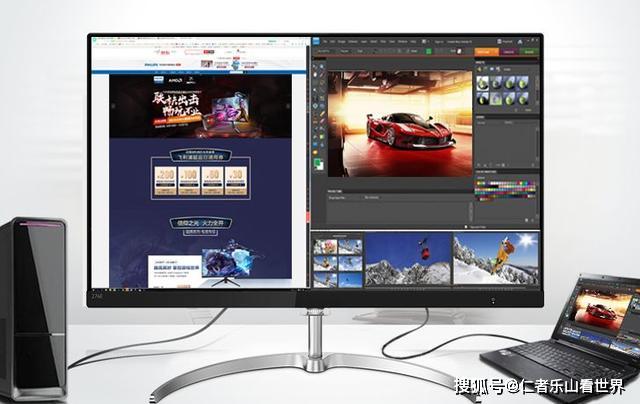Claim the 30 coupon card
Screen dimensions: 640x404
[x=236, y=180]
